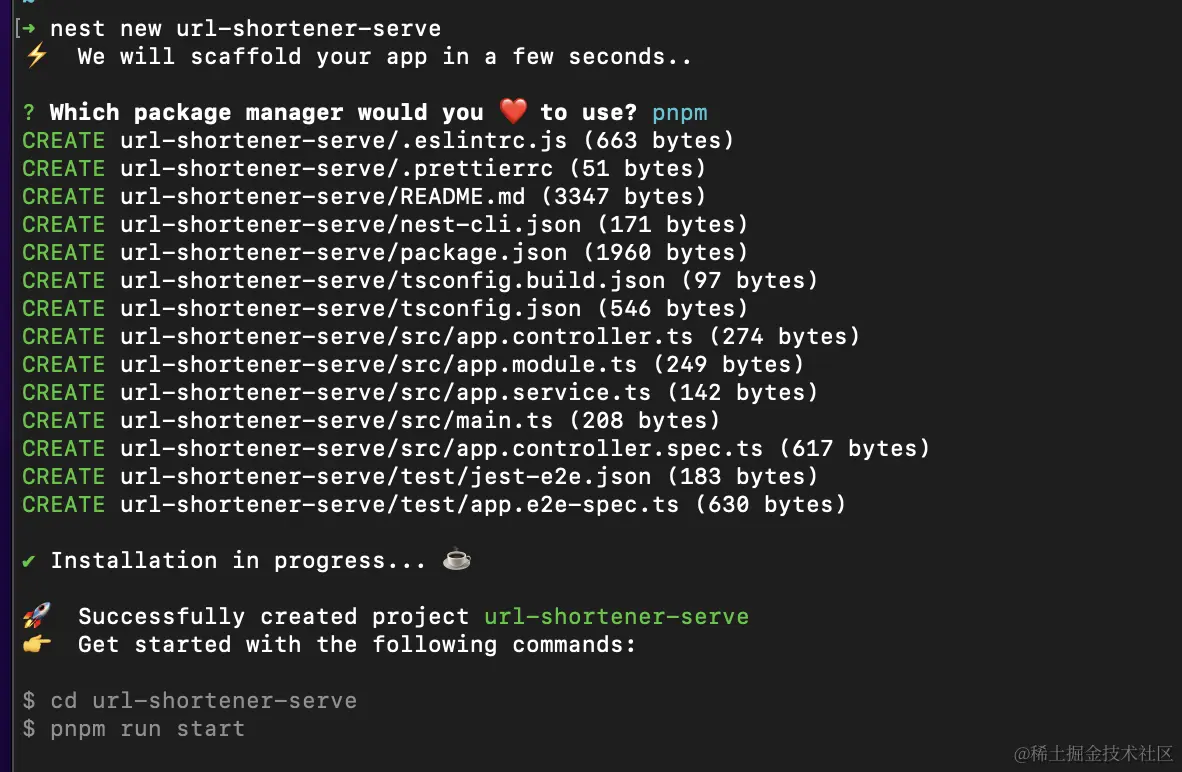The height and width of the screenshot is (772, 1182).
Task: Click the CREATE label beside .eslintrc.js
Action: (x=63, y=141)
